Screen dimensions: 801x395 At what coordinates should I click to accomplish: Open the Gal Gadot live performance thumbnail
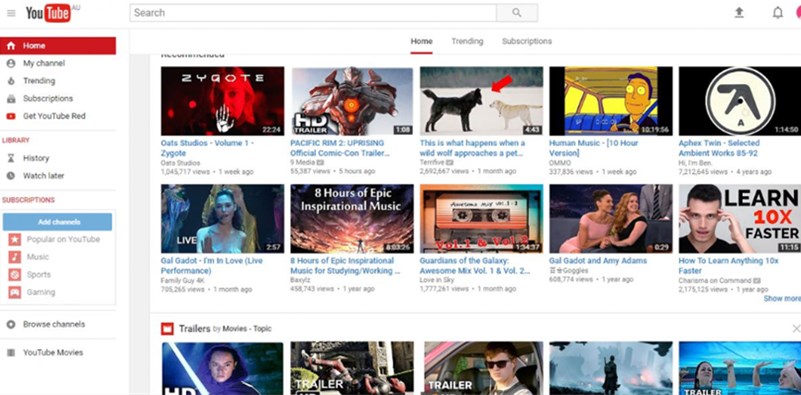[x=222, y=219]
